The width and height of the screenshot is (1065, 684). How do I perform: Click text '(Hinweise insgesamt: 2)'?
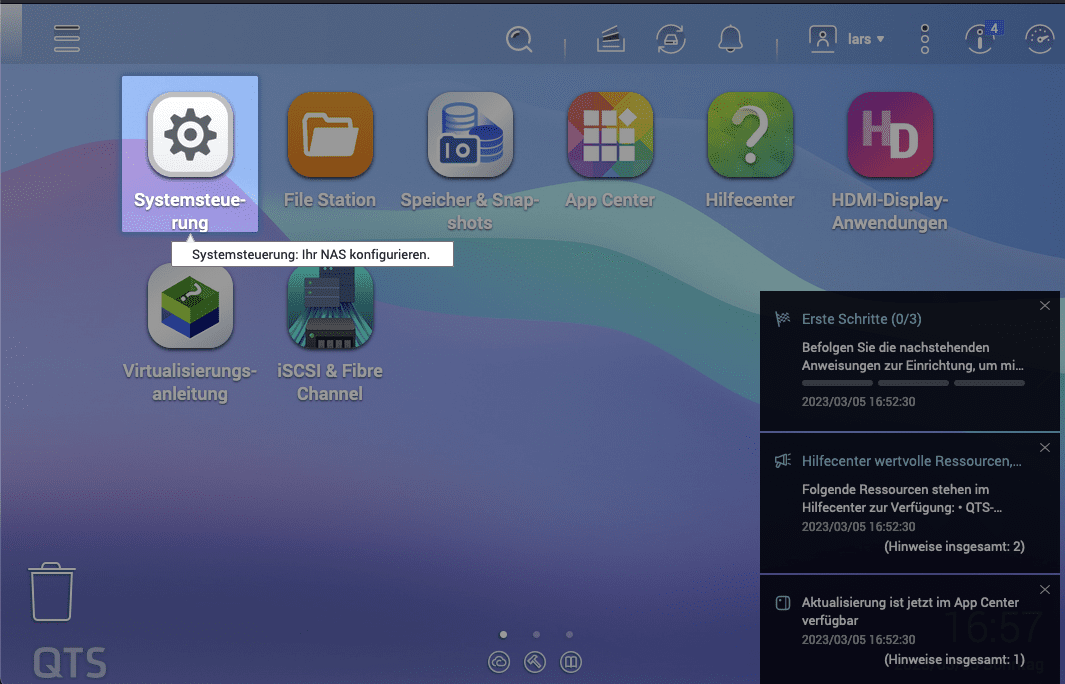(x=954, y=546)
